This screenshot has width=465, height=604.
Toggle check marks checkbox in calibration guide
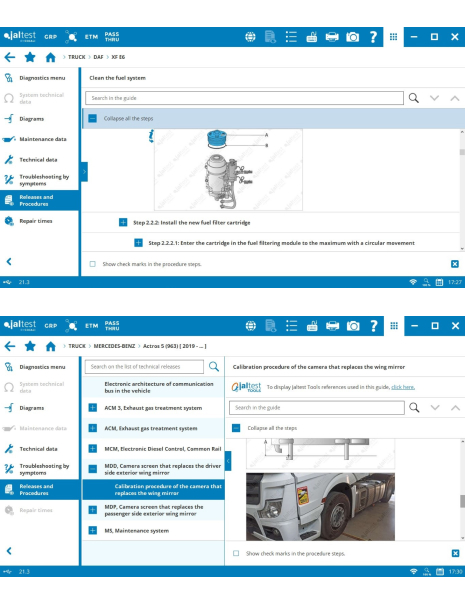pos(236,553)
